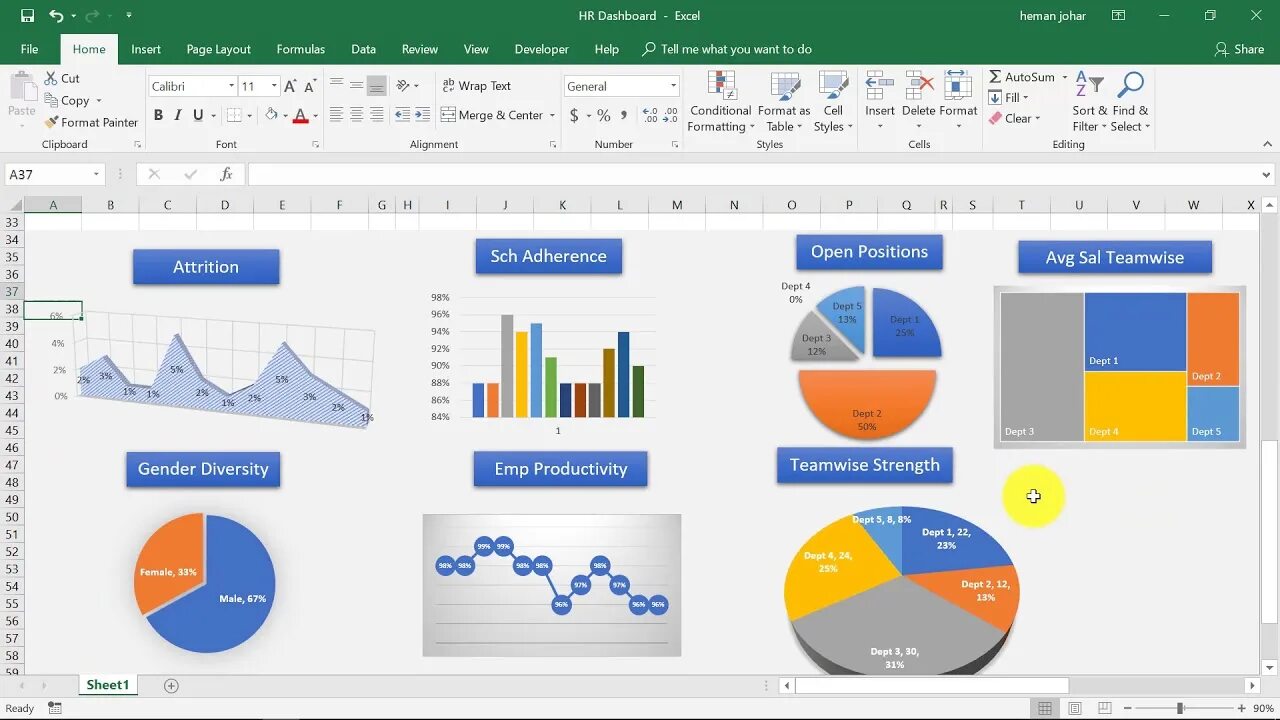Viewport: 1280px width, 720px height.
Task: Click Decrease Indent icon
Action: [x=401, y=115]
